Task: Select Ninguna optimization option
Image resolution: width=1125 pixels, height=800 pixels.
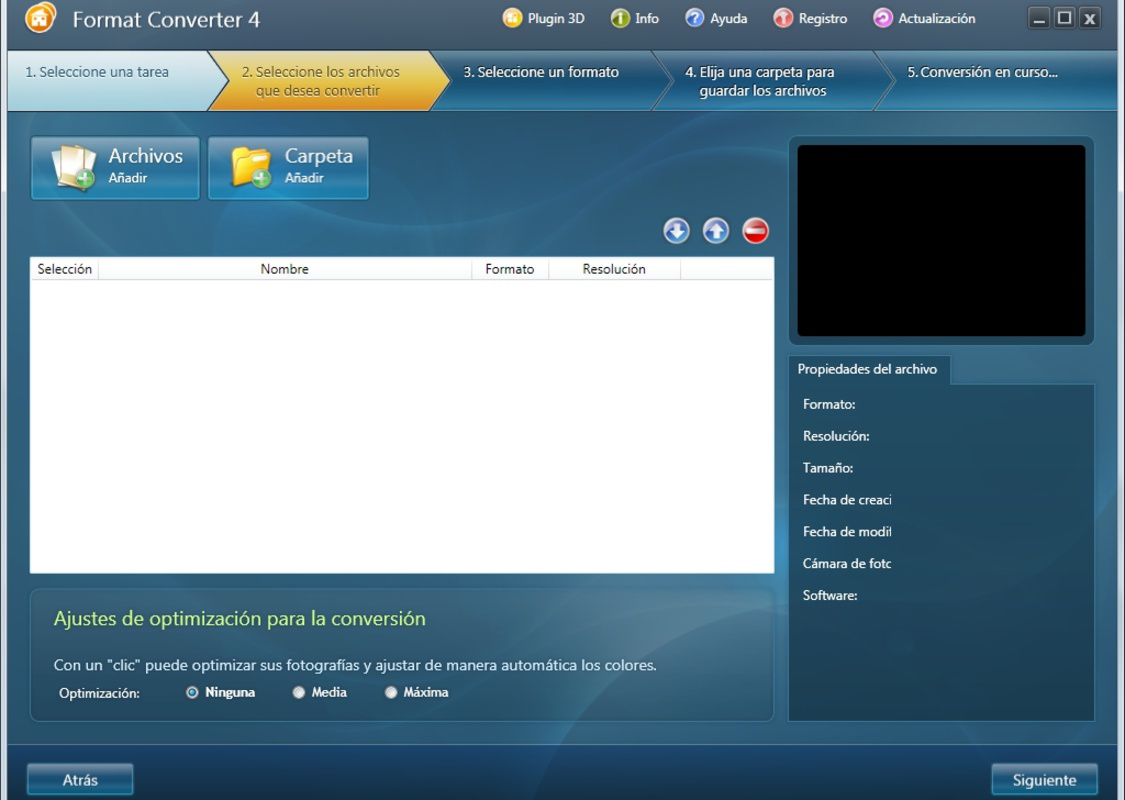Action: coord(220,692)
